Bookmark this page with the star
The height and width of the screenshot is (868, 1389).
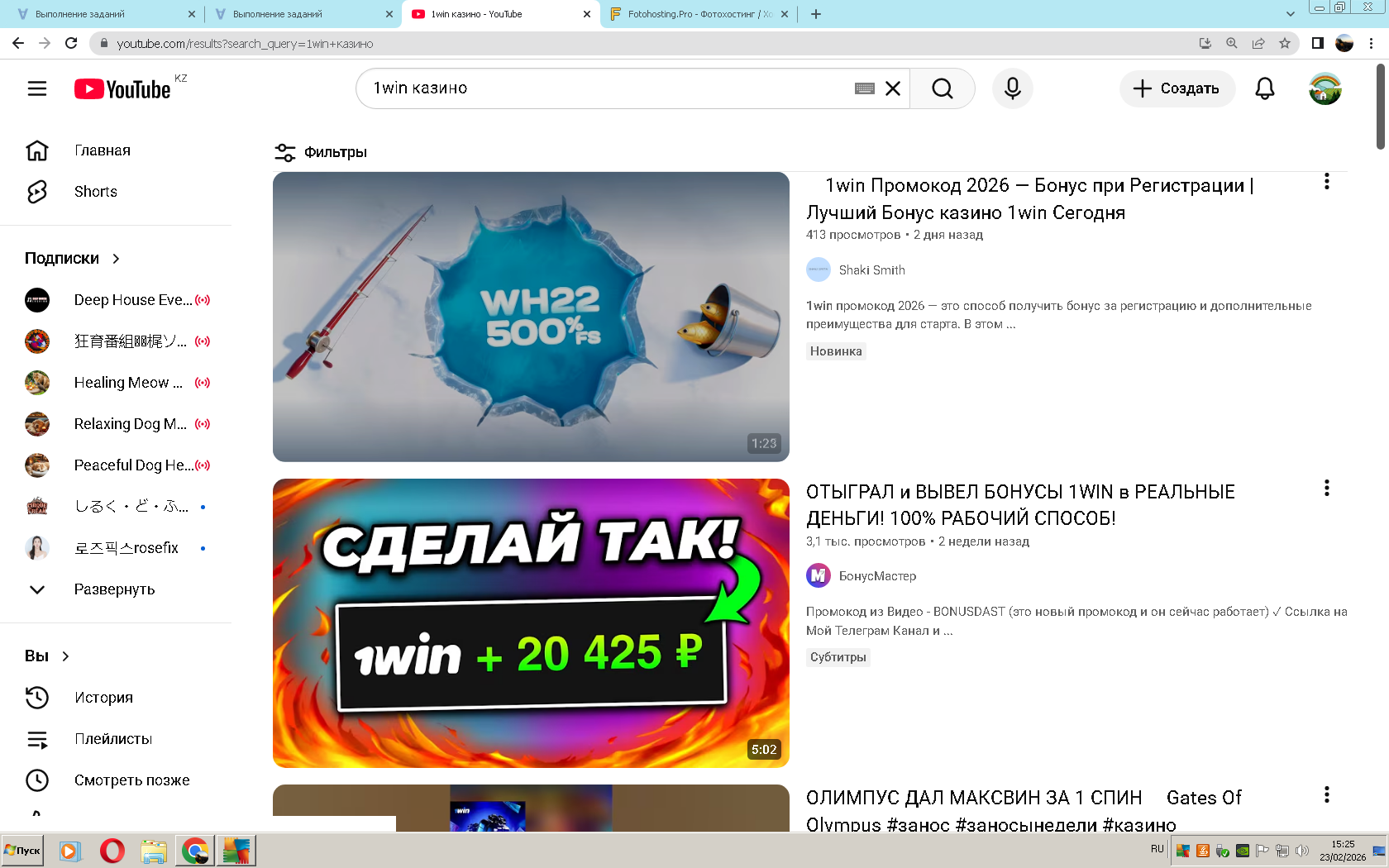click(1285, 44)
